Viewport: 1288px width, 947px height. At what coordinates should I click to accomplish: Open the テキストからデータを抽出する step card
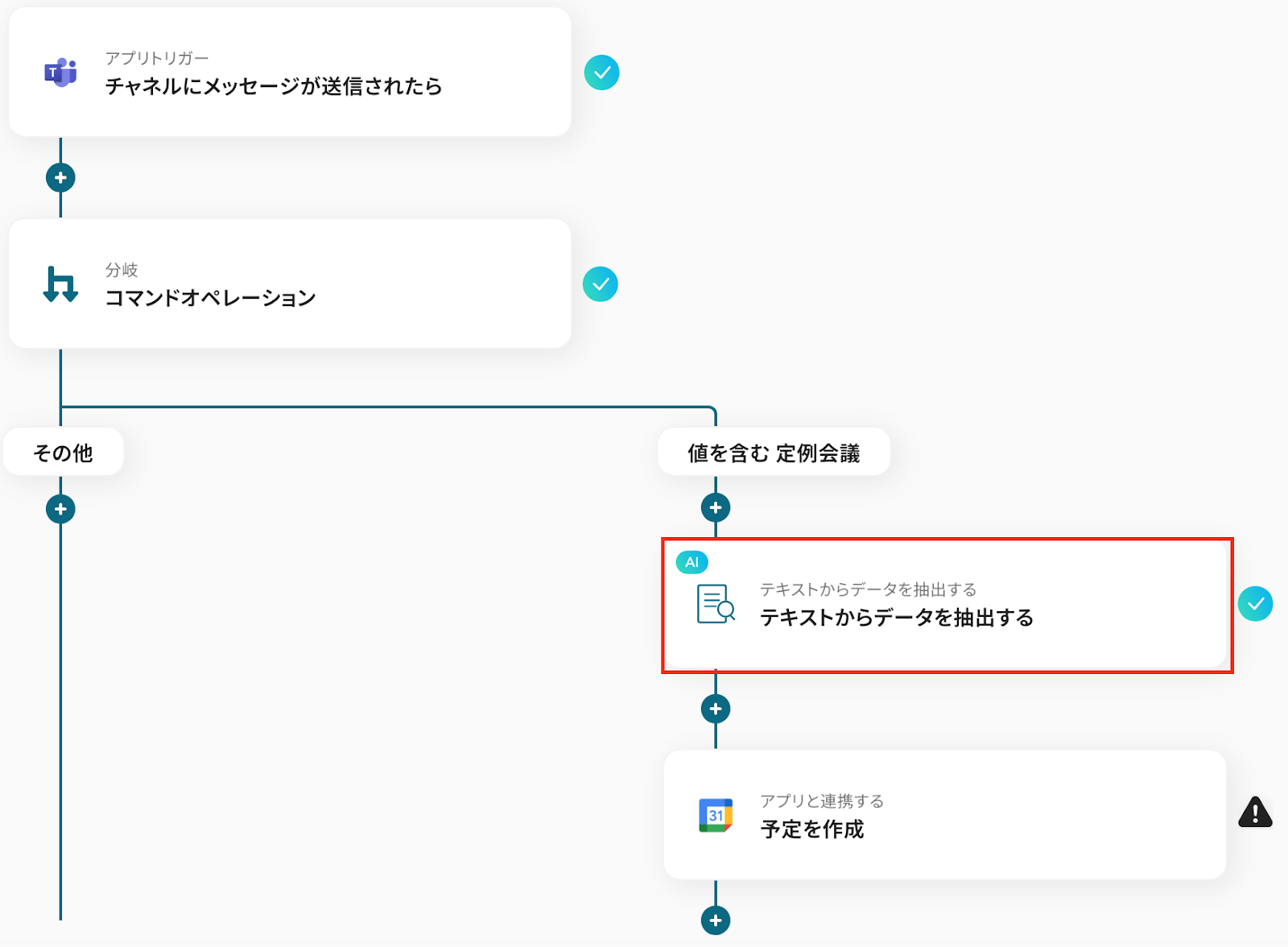pos(946,605)
